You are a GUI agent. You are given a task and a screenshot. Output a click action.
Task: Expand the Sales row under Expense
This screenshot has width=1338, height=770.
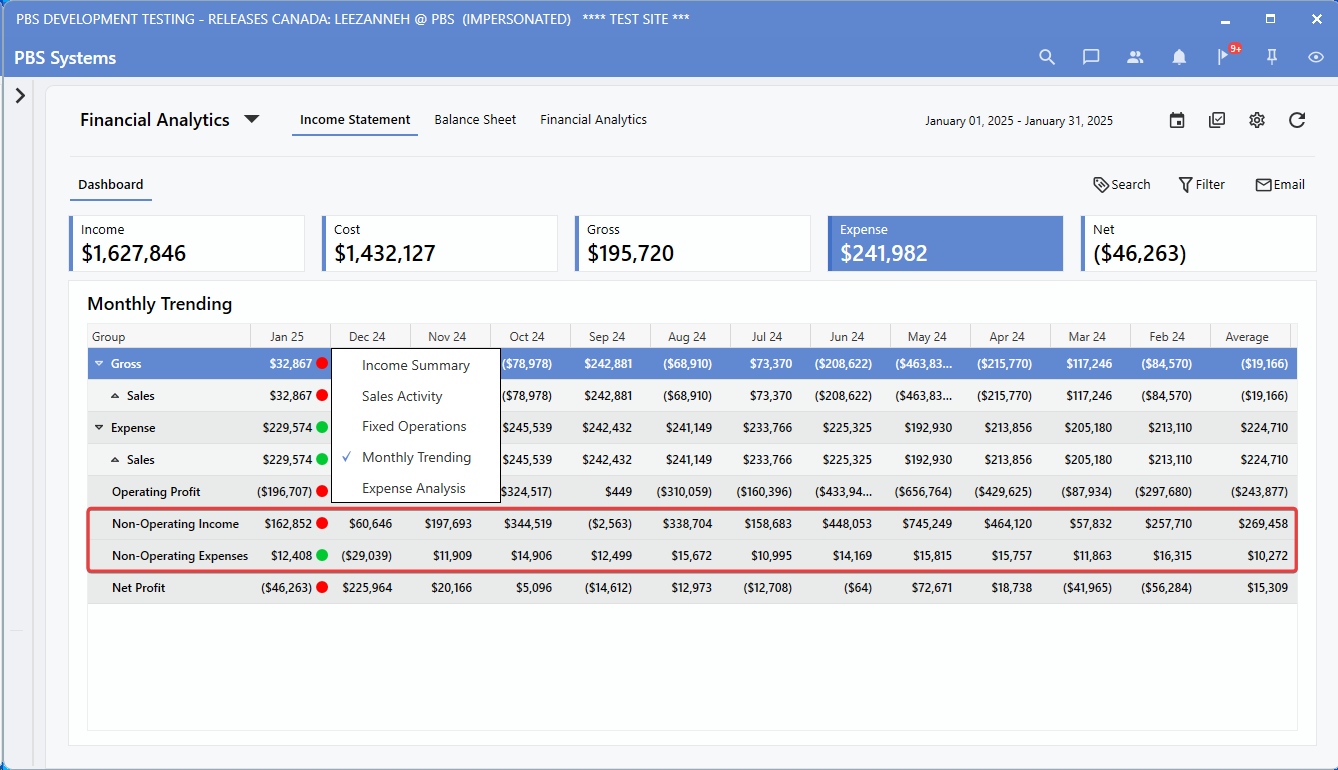[x=115, y=460]
